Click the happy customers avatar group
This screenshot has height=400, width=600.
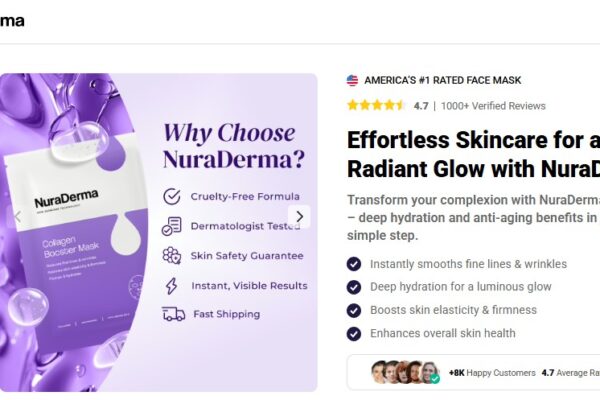coord(405,373)
